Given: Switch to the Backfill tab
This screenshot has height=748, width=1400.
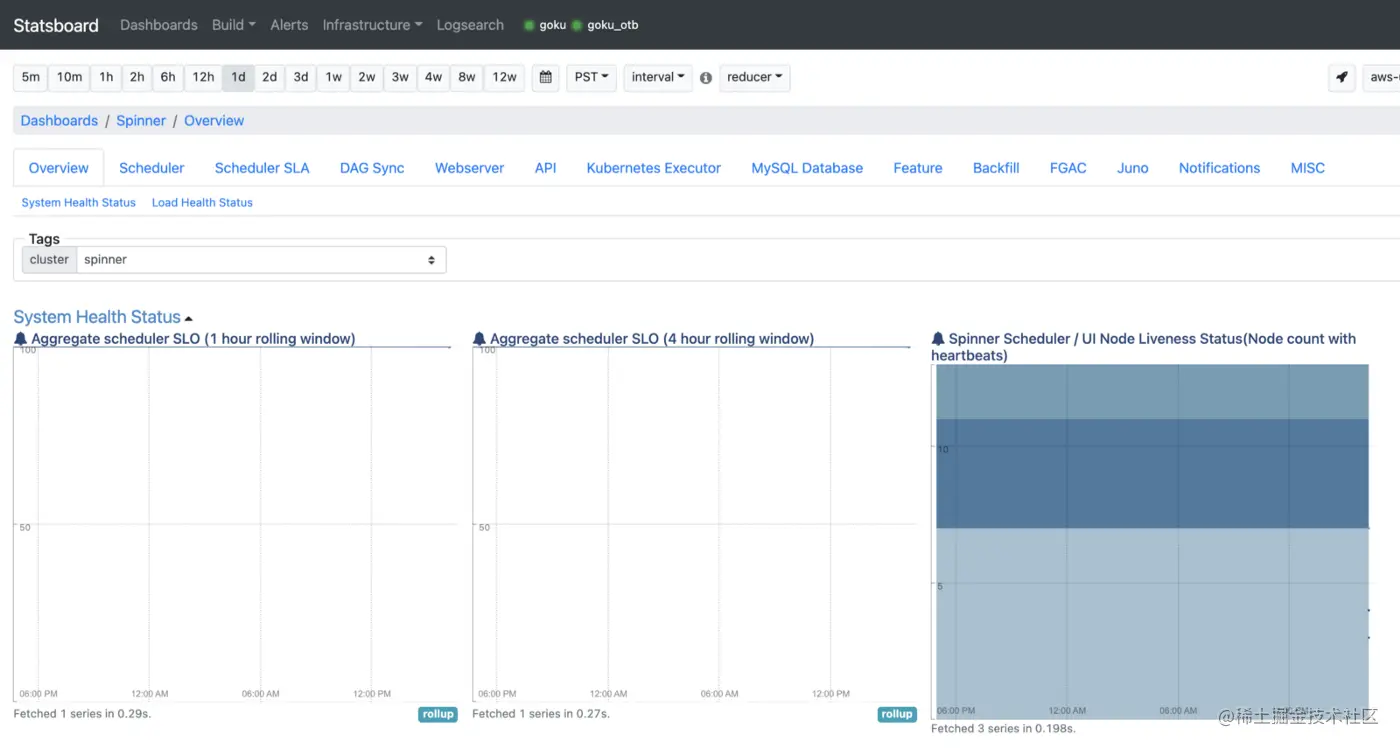Looking at the screenshot, I should click(x=996, y=168).
